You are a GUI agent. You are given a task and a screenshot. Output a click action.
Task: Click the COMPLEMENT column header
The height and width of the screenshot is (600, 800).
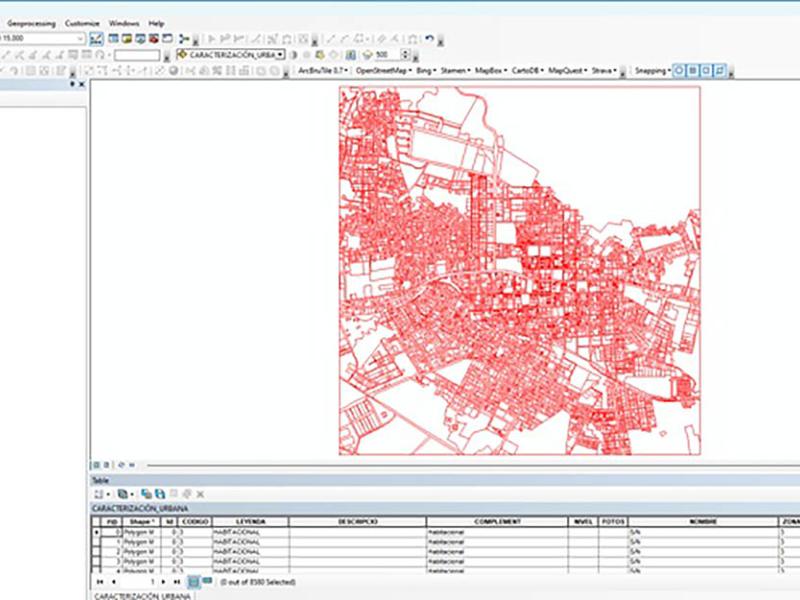(x=497, y=522)
